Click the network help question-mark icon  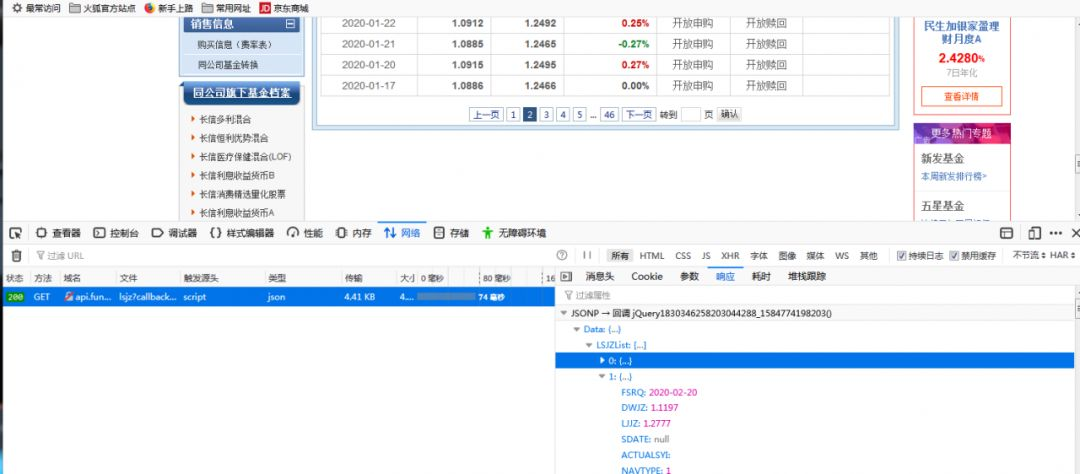click(561, 256)
